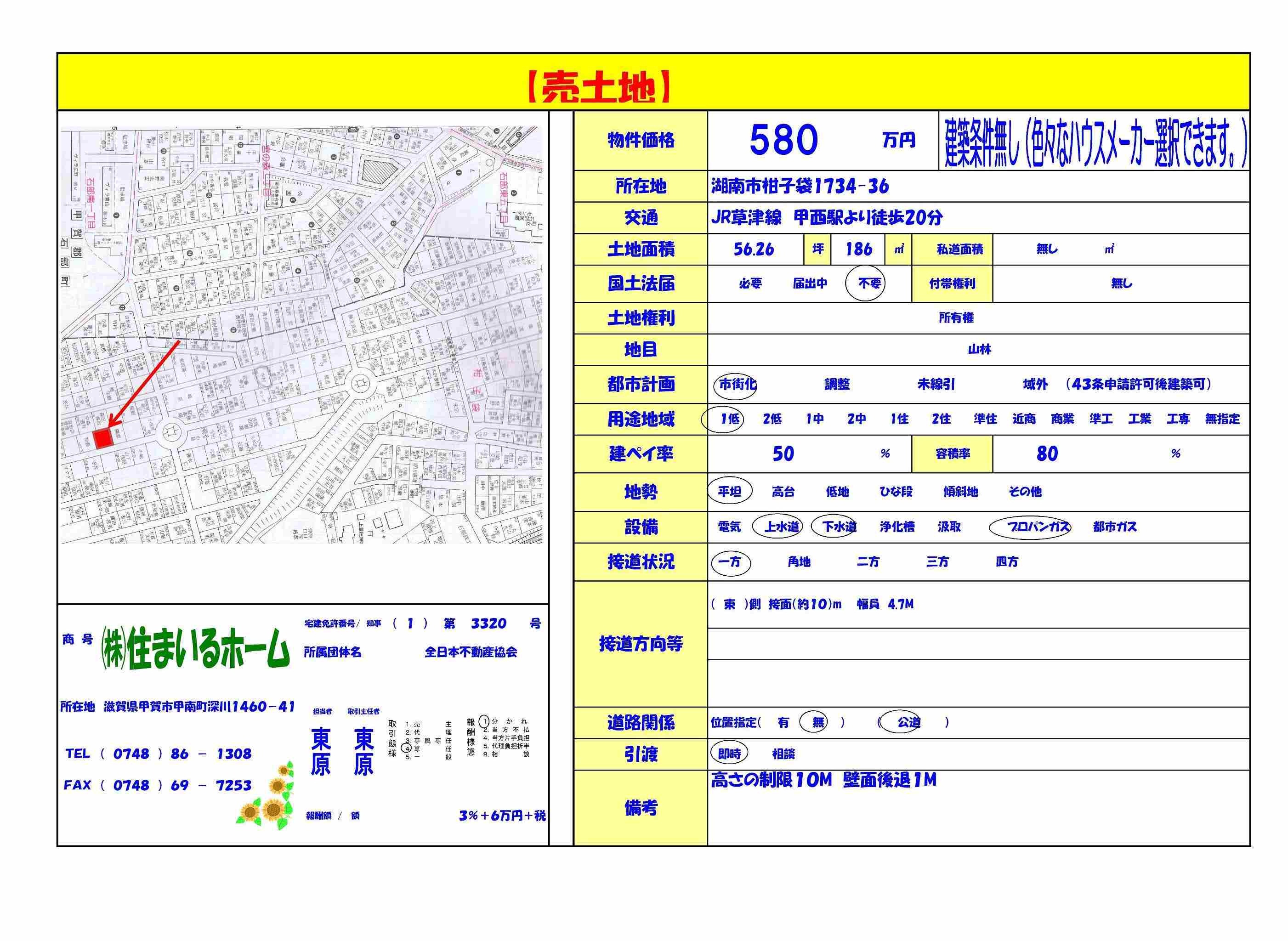Click the 高台 terrain option
The height and width of the screenshot is (941, 1288).
(783, 492)
